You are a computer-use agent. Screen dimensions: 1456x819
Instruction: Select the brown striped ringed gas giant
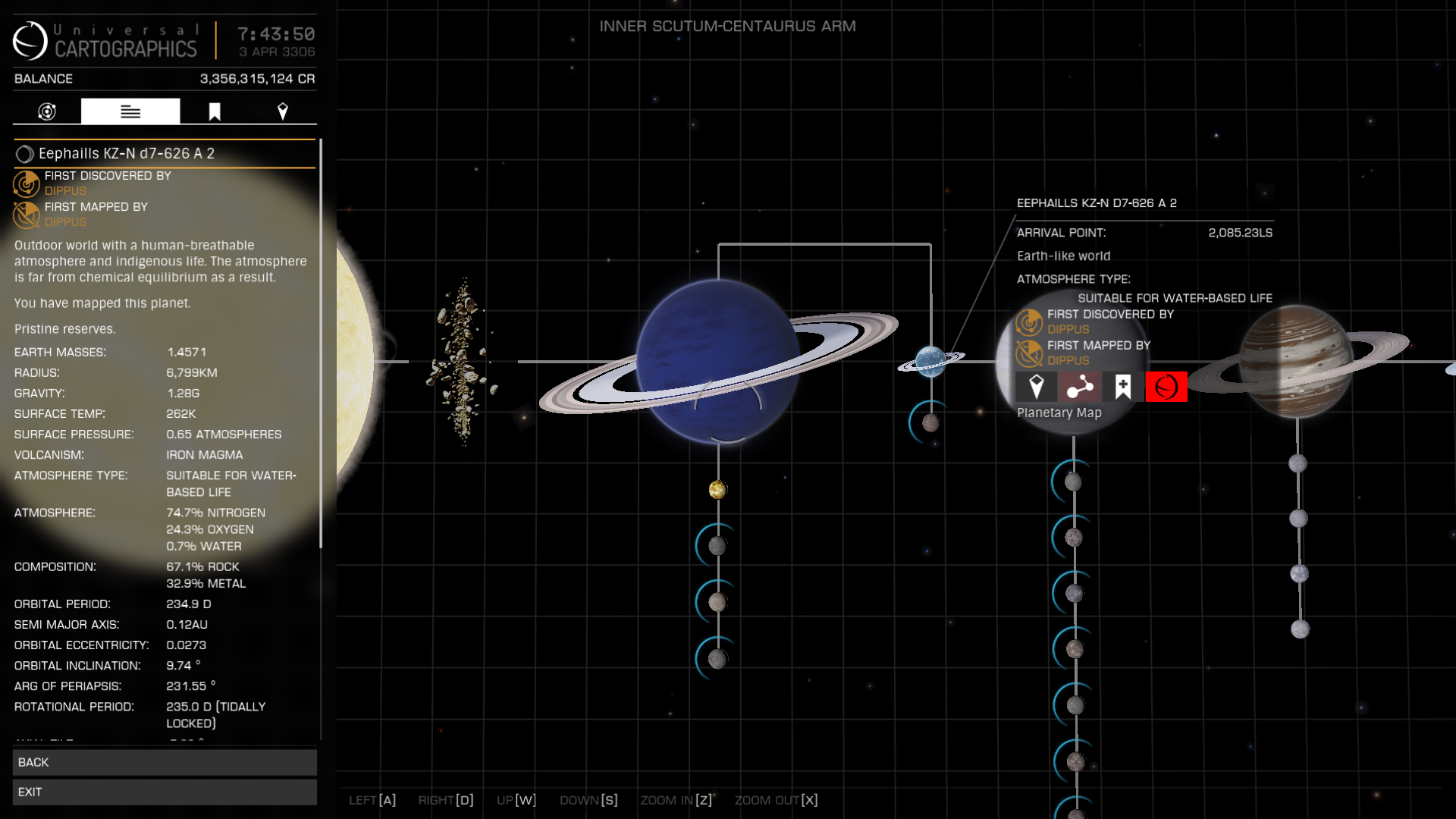click(1295, 362)
